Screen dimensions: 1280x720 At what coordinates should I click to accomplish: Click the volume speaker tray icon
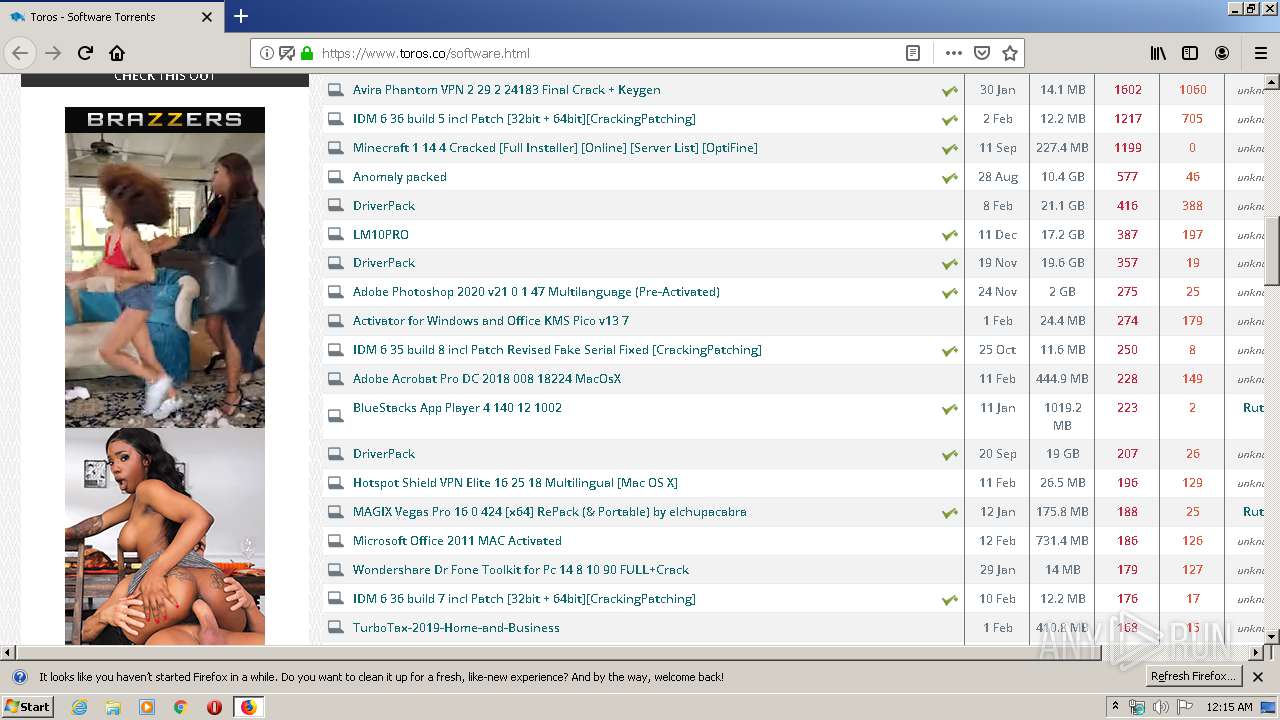point(1161,707)
